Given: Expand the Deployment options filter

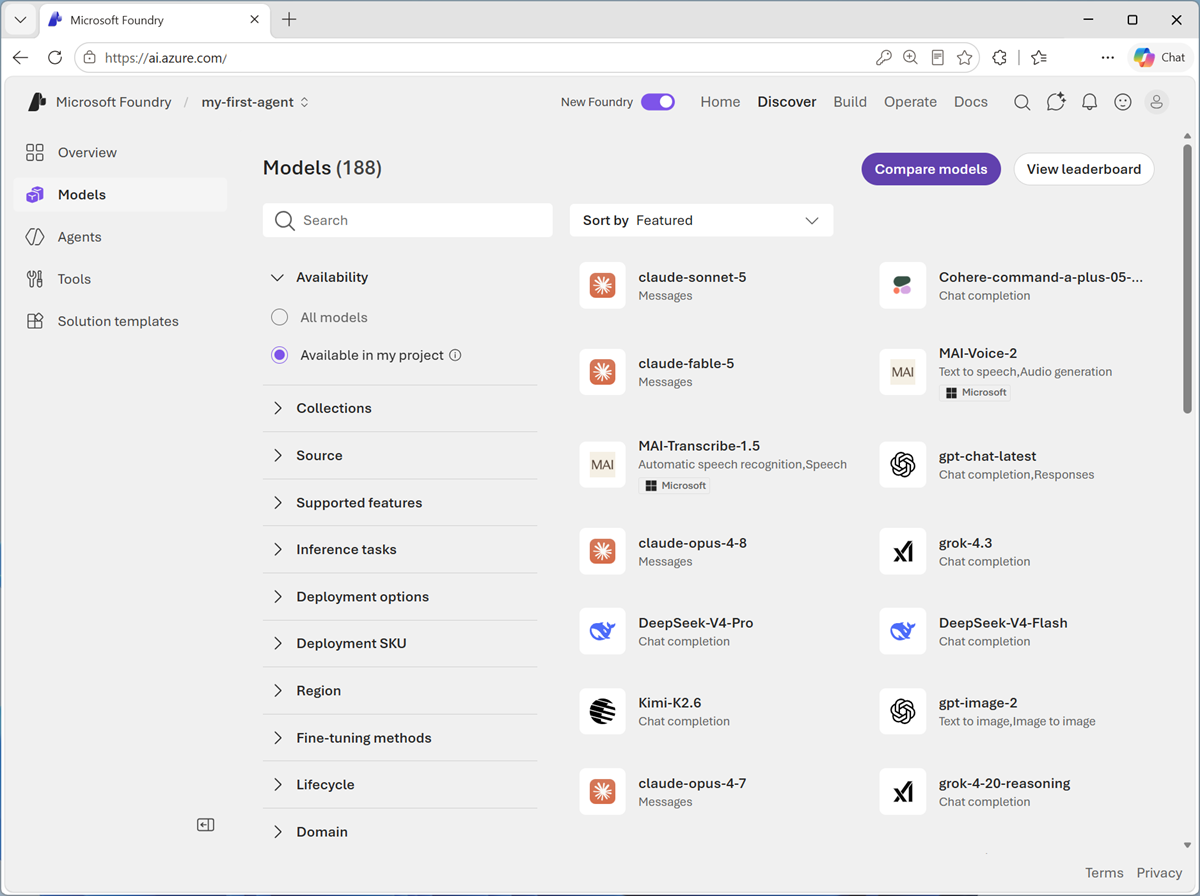Looking at the screenshot, I should tap(400, 596).
